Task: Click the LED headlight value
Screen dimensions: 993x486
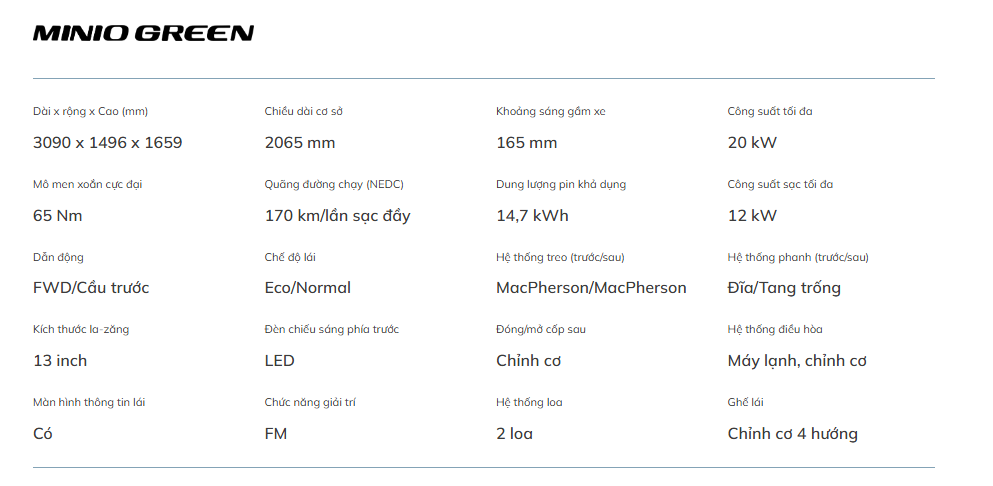Action: 280,361
